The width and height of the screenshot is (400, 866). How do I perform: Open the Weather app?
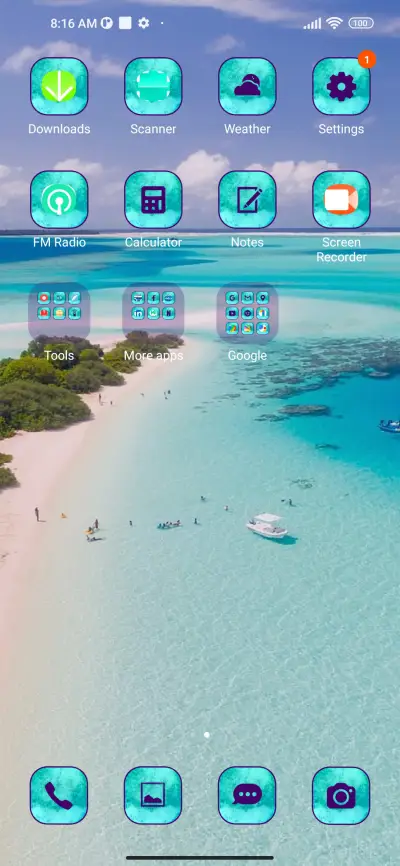(247, 86)
